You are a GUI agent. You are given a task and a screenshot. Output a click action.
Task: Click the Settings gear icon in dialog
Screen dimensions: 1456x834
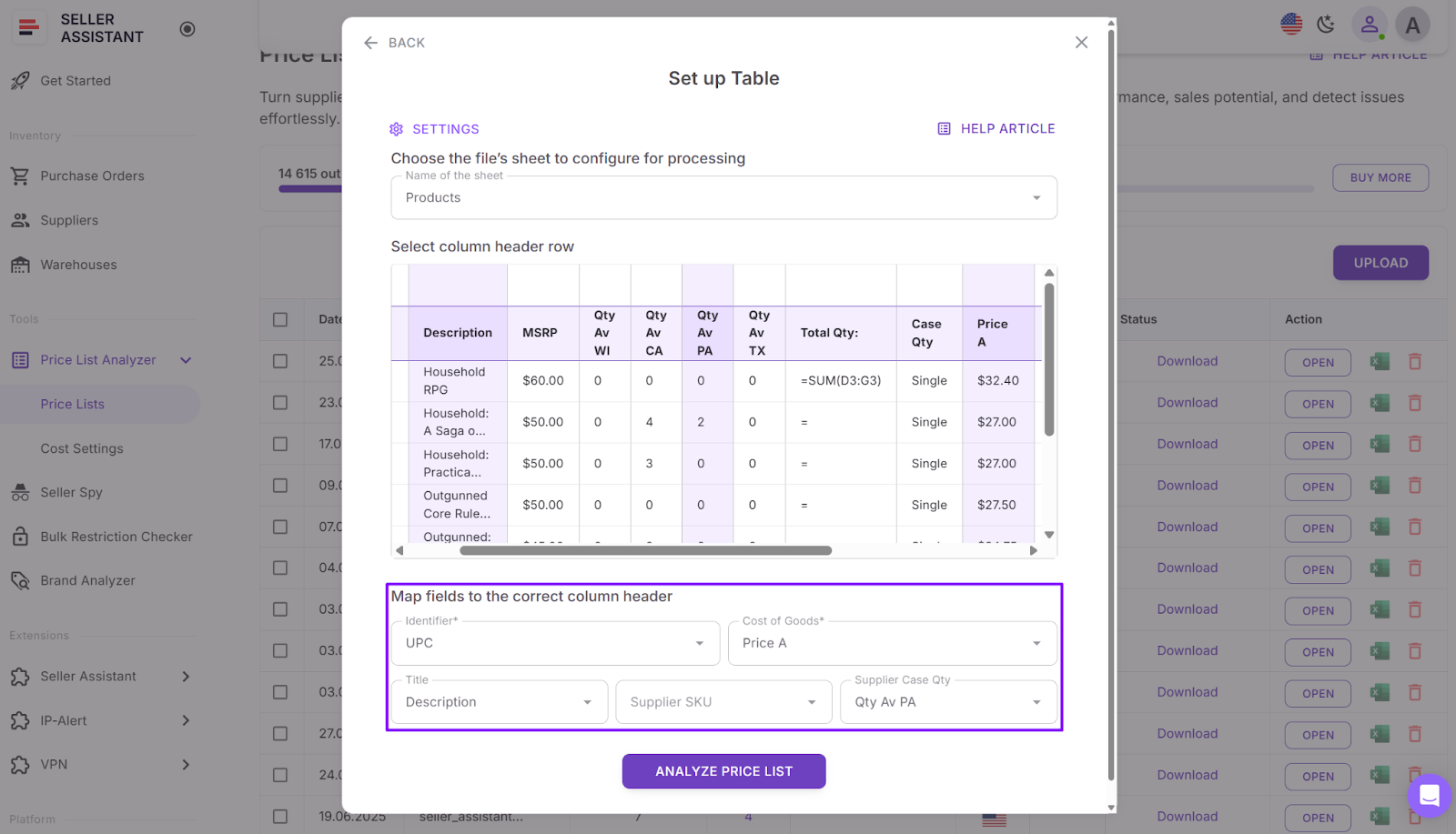point(397,129)
